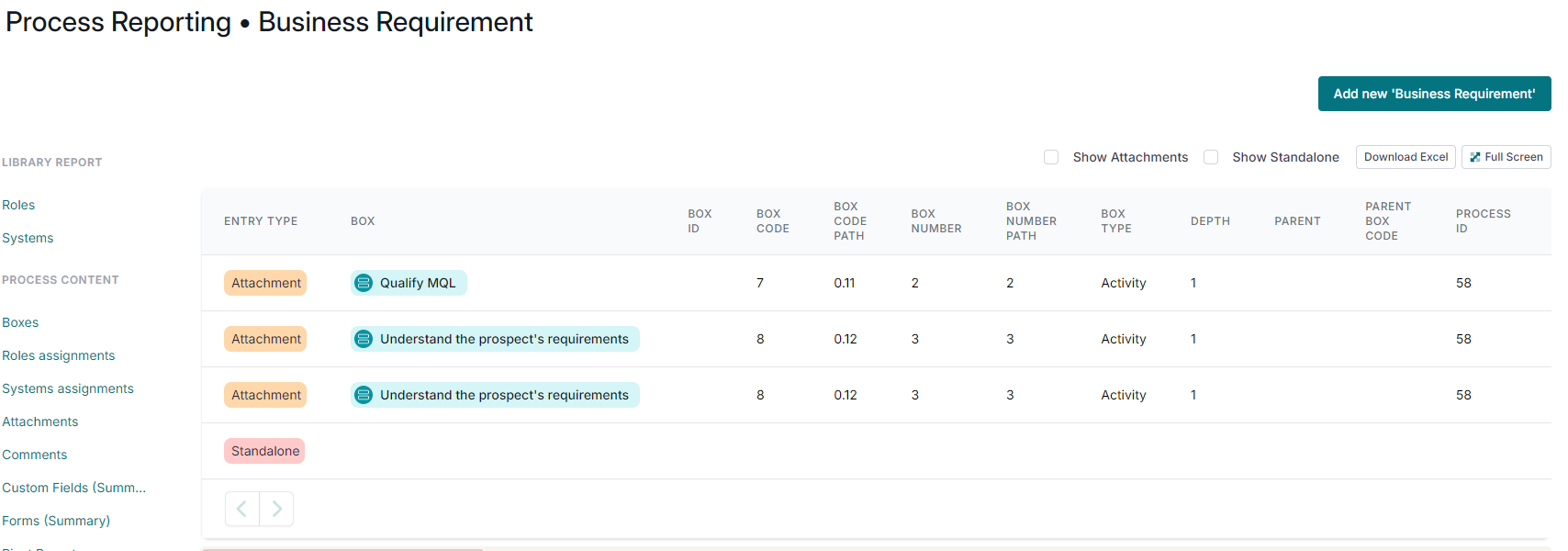Open the Boxes report link
1568x551 pixels.
pyautogui.click(x=20, y=322)
